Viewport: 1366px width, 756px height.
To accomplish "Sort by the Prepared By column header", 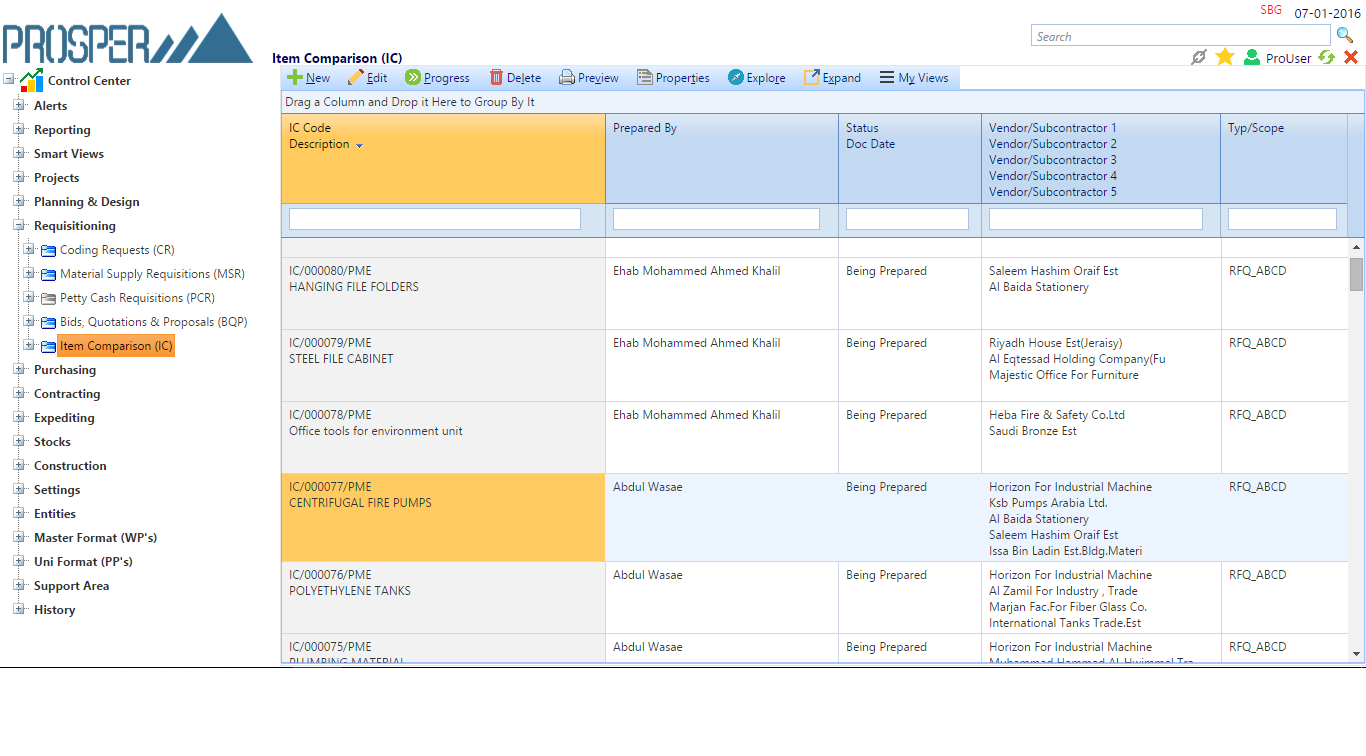I will [722, 159].
